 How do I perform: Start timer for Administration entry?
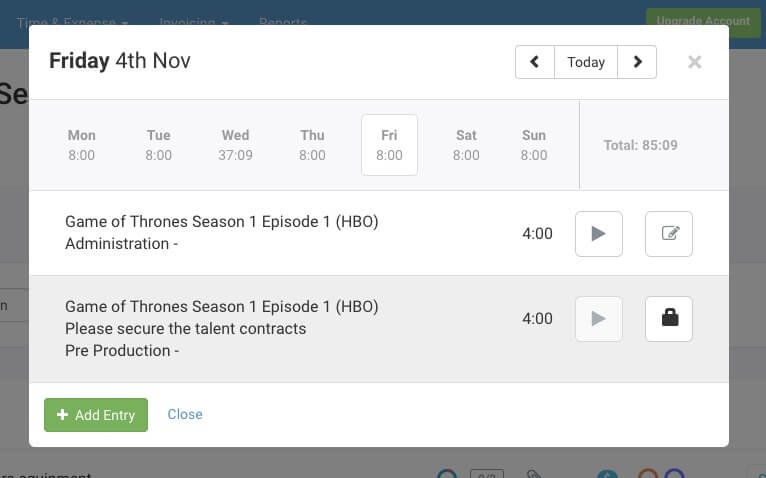point(598,234)
